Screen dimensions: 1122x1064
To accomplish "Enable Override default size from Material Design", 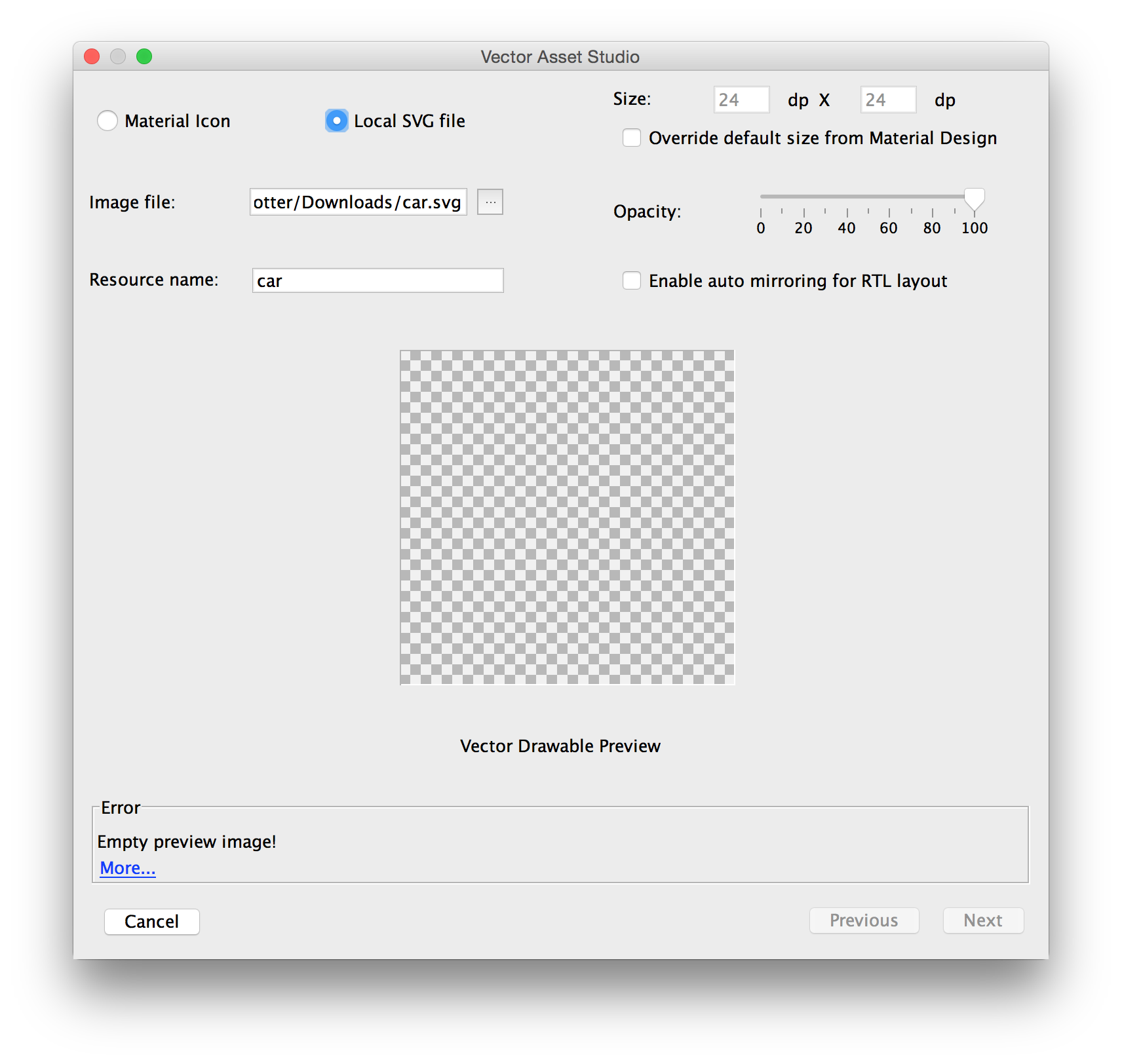I will [632, 138].
